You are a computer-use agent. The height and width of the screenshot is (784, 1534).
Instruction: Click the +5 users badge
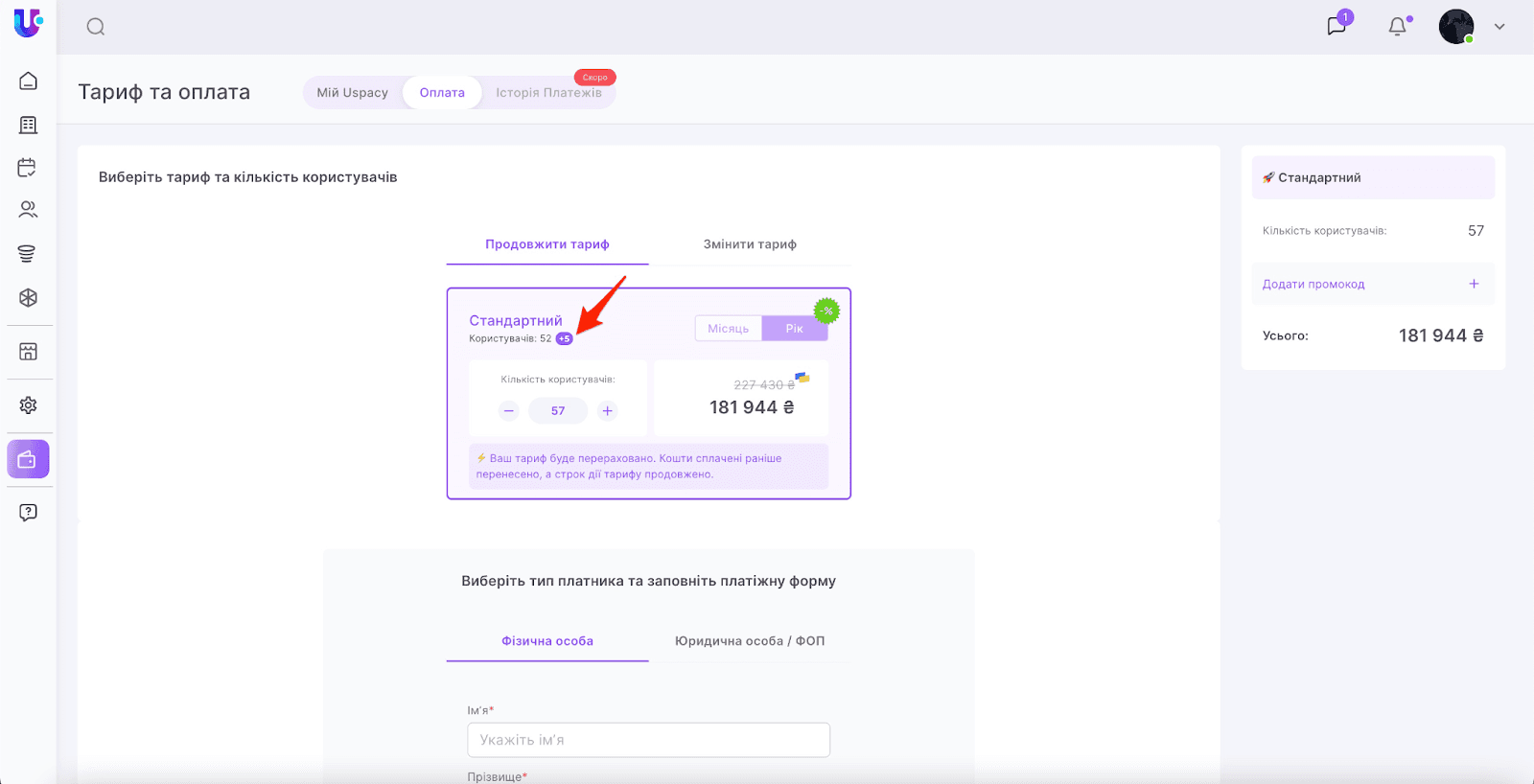pyautogui.click(x=565, y=338)
